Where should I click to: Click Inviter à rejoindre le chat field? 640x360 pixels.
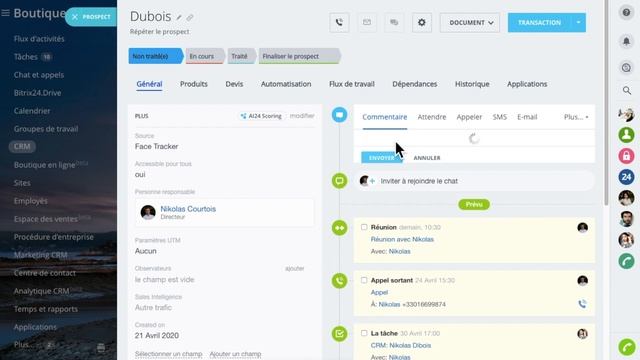[474, 181]
